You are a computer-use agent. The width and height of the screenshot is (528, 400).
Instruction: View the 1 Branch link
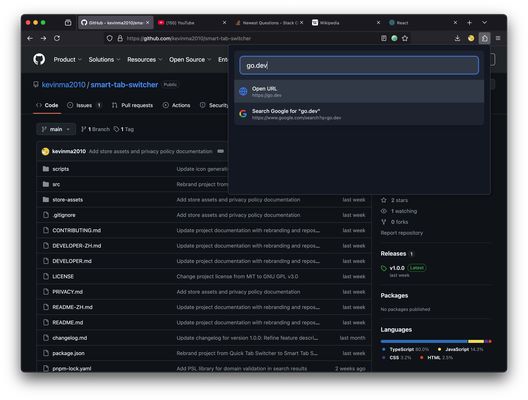(x=95, y=129)
